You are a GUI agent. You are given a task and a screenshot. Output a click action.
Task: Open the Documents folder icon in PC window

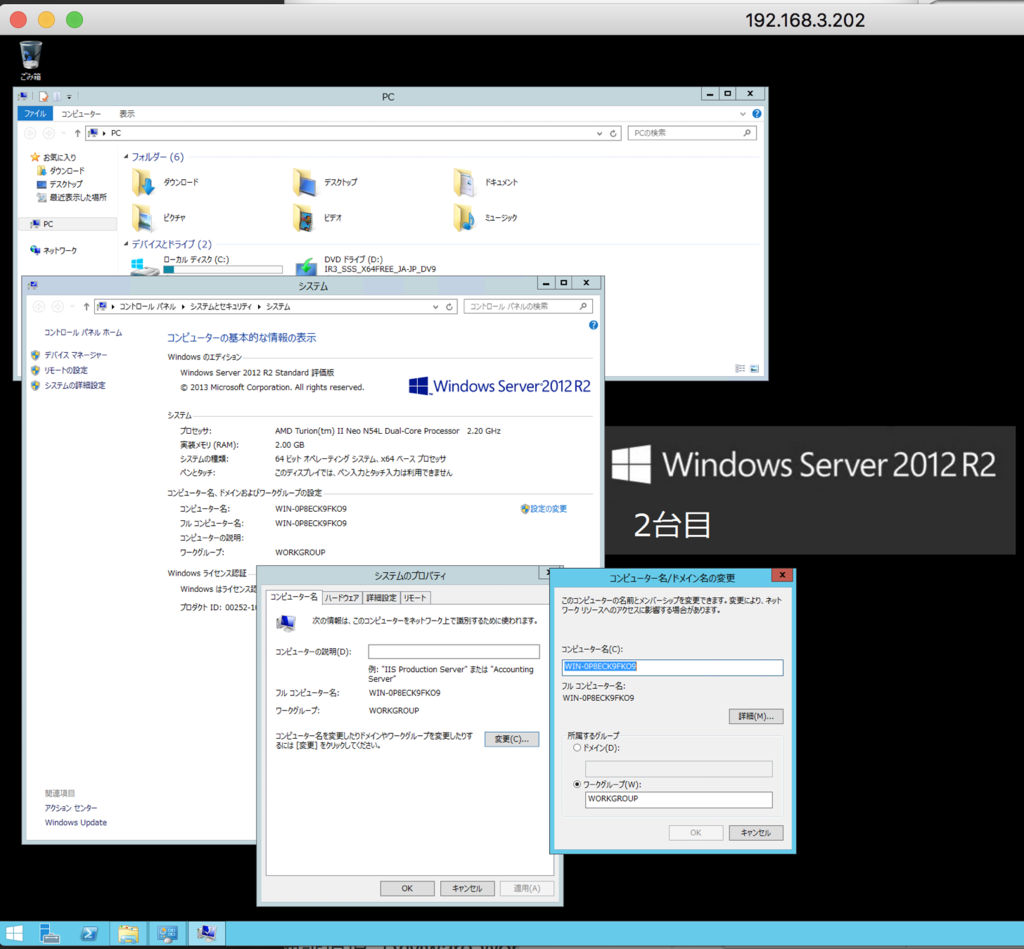[x=464, y=183]
